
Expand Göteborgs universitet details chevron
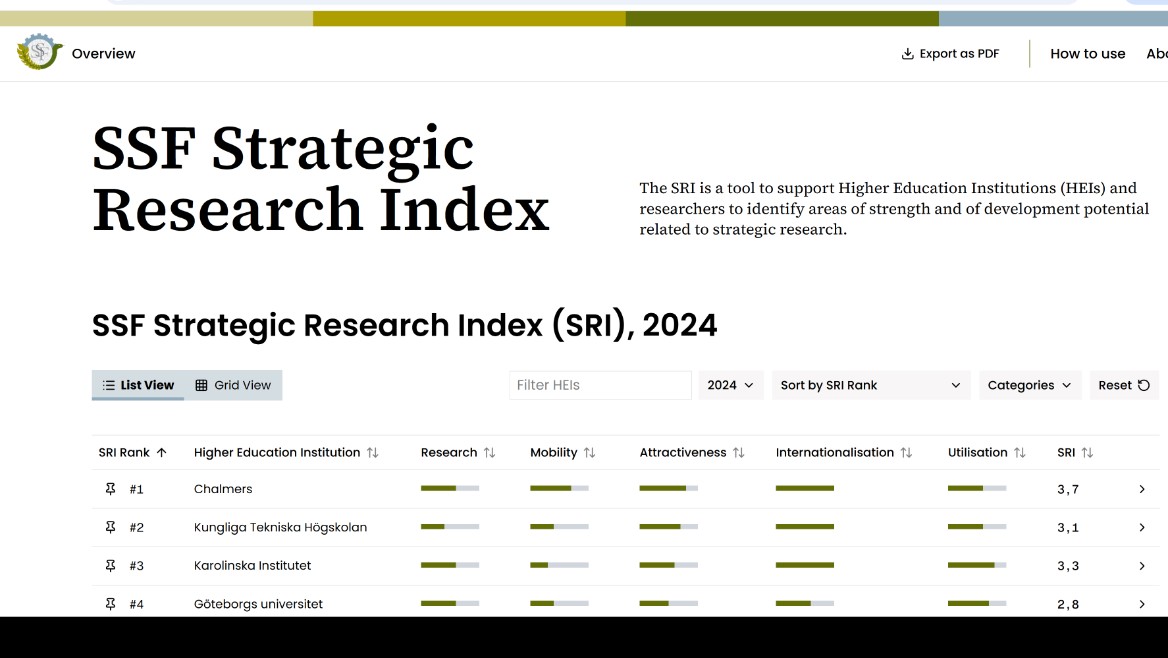[x=1142, y=604]
